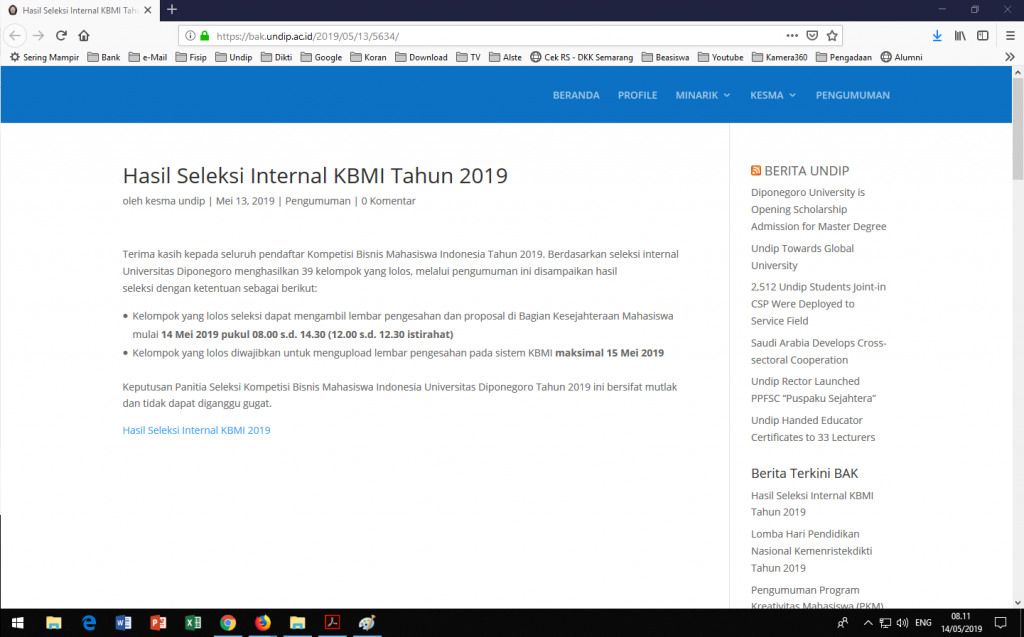Open the Firefox library icon
This screenshot has width=1024, height=637.
tap(960, 35)
